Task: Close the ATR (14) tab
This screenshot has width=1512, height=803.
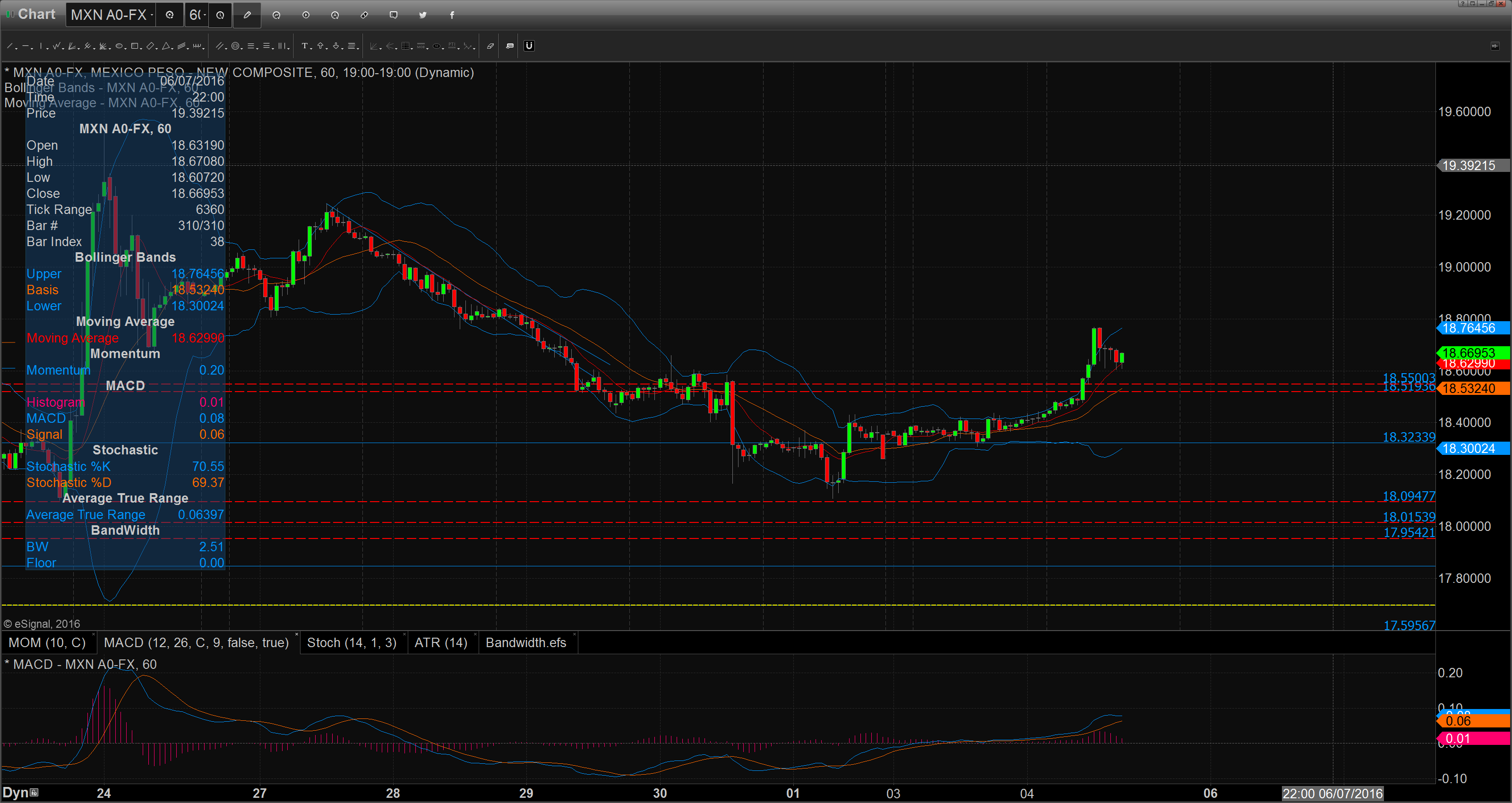Action: tap(474, 634)
